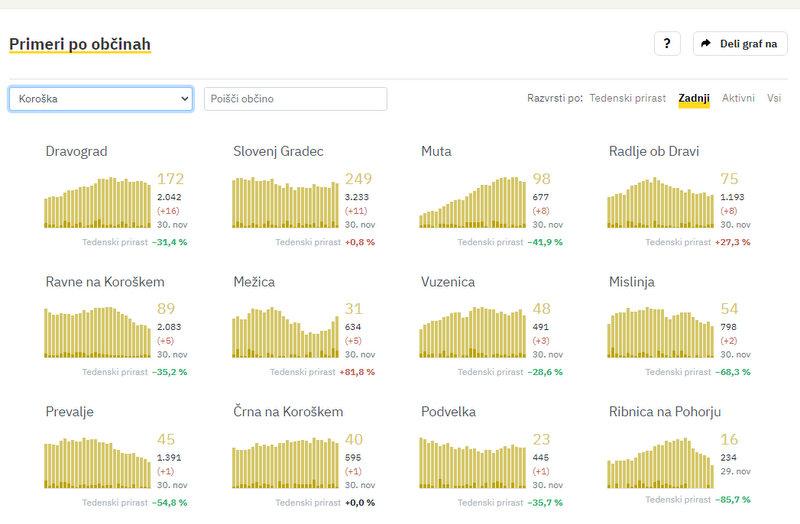Click the Ravne na Koroškem chart
The image size is (800, 524).
click(x=97, y=332)
